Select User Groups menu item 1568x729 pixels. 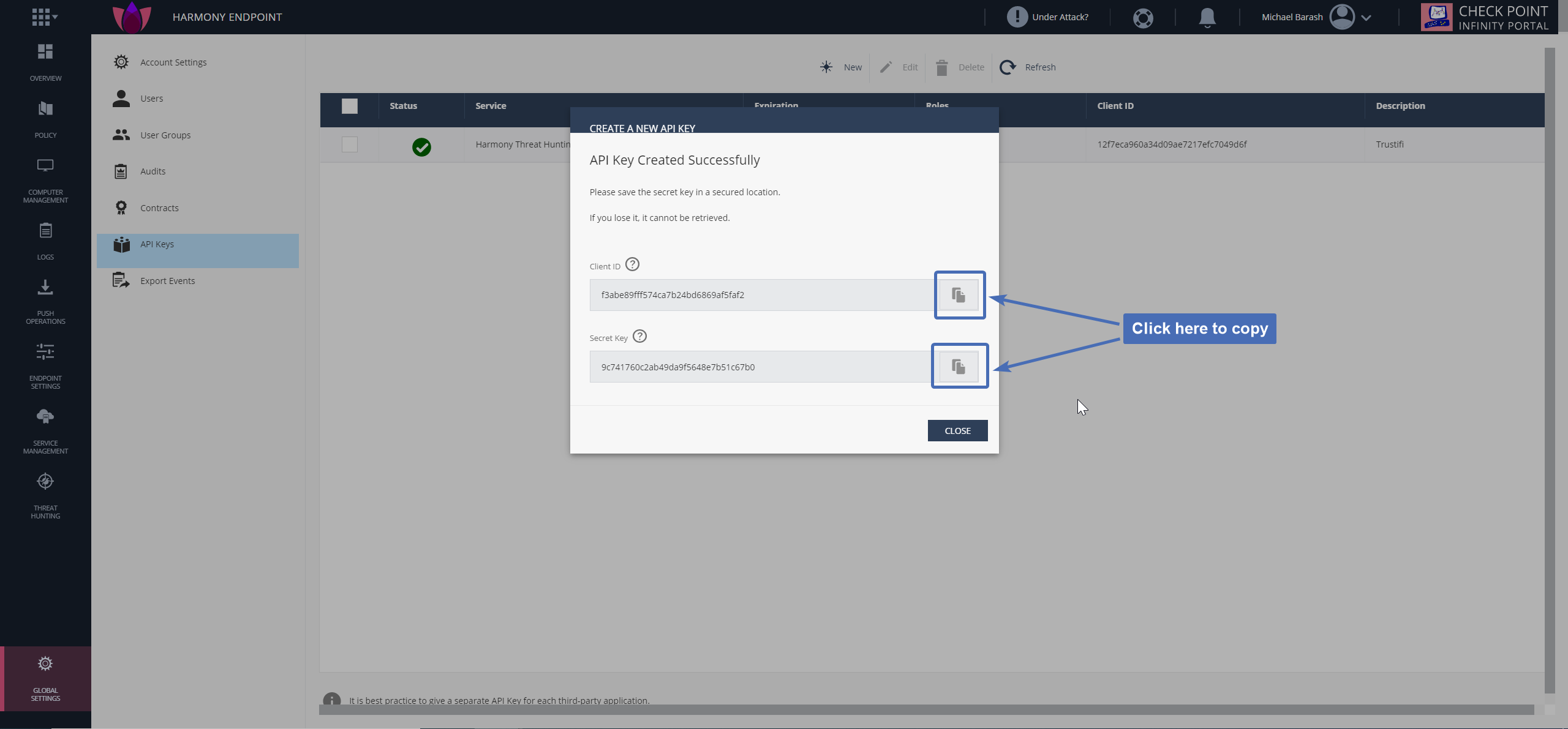[197, 135]
